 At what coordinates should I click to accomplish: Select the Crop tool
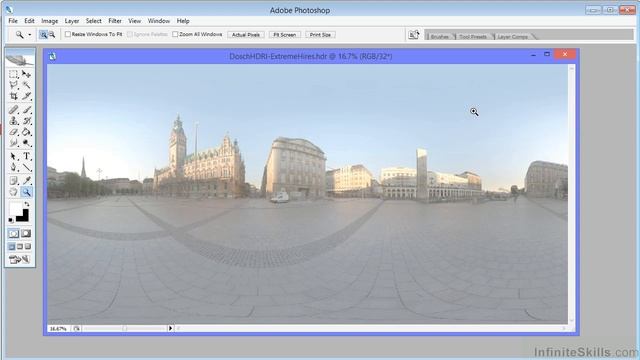tap(13, 96)
